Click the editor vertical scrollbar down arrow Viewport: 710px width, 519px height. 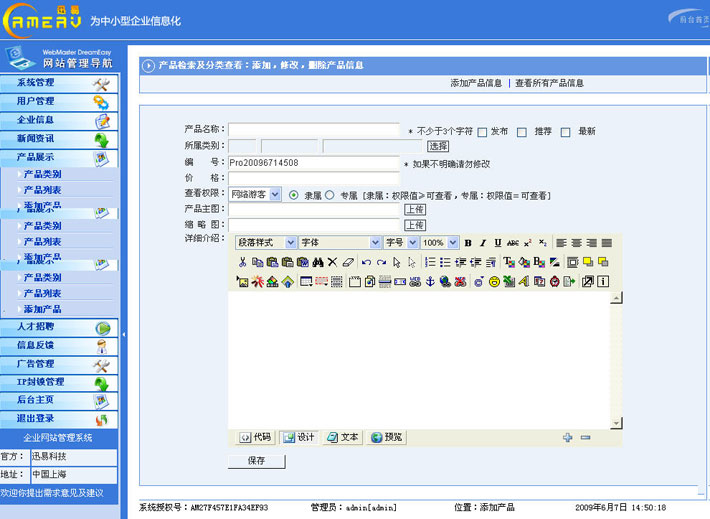pyautogui.click(x=616, y=423)
